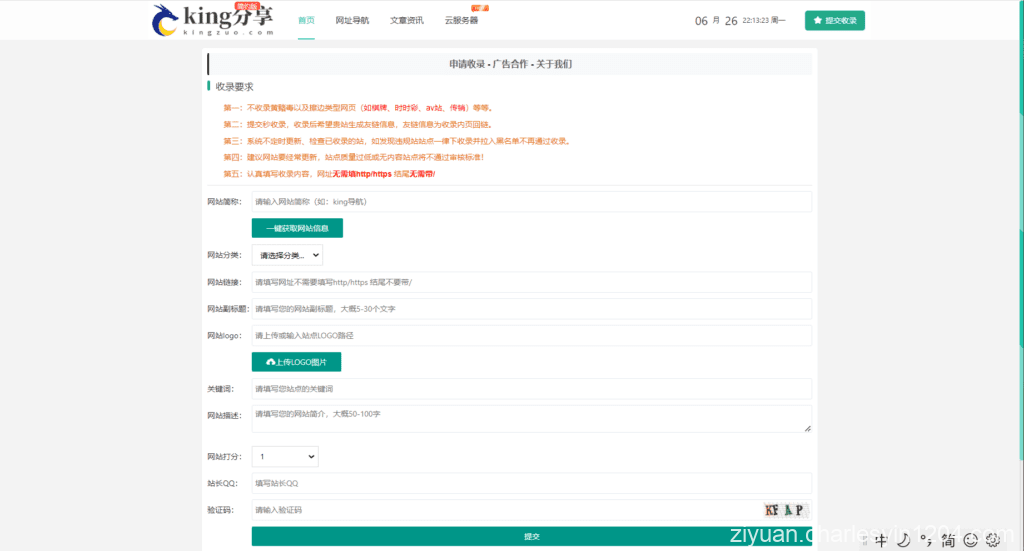The image size is (1024, 551).
Task: Open the 网址导航 nav tab
Action: pos(352,20)
